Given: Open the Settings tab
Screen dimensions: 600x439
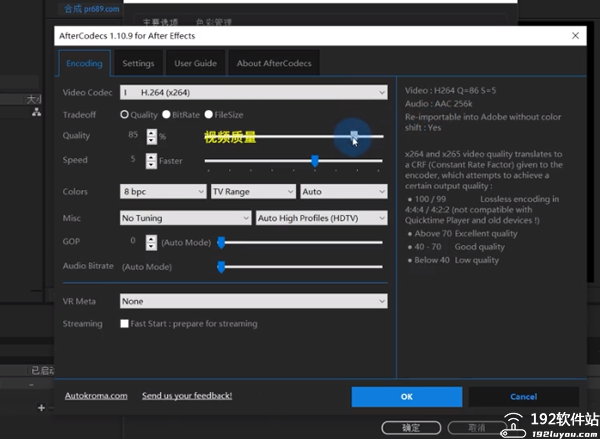Looking at the screenshot, I should tap(138, 64).
